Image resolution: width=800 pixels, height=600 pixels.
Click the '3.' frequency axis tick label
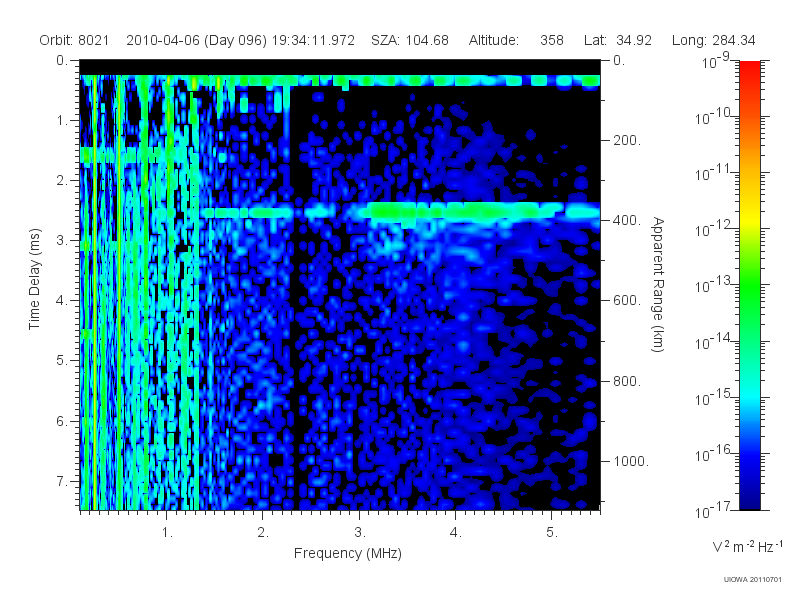point(360,533)
